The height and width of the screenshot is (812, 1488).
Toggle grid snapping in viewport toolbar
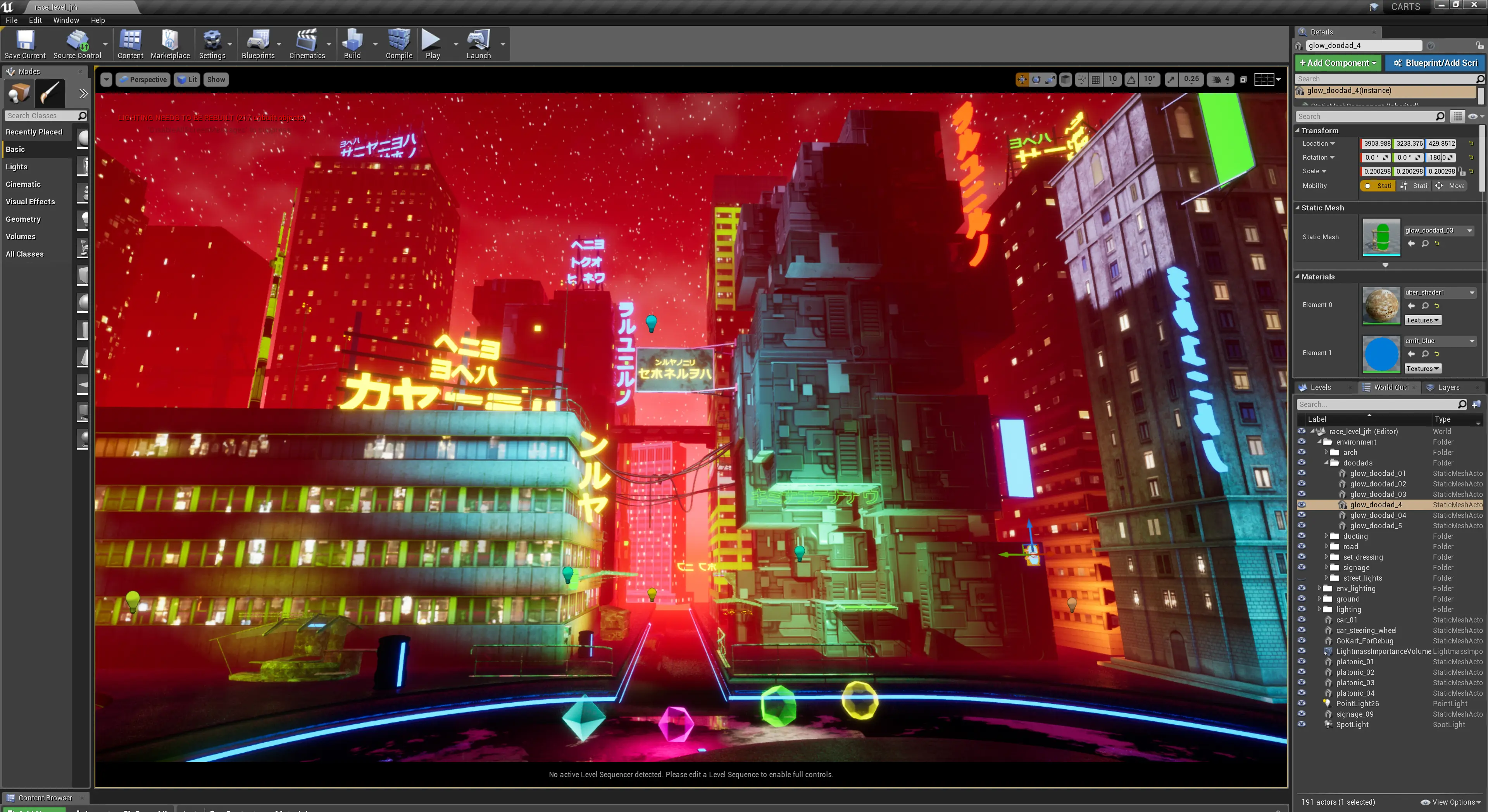tap(1096, 80)
